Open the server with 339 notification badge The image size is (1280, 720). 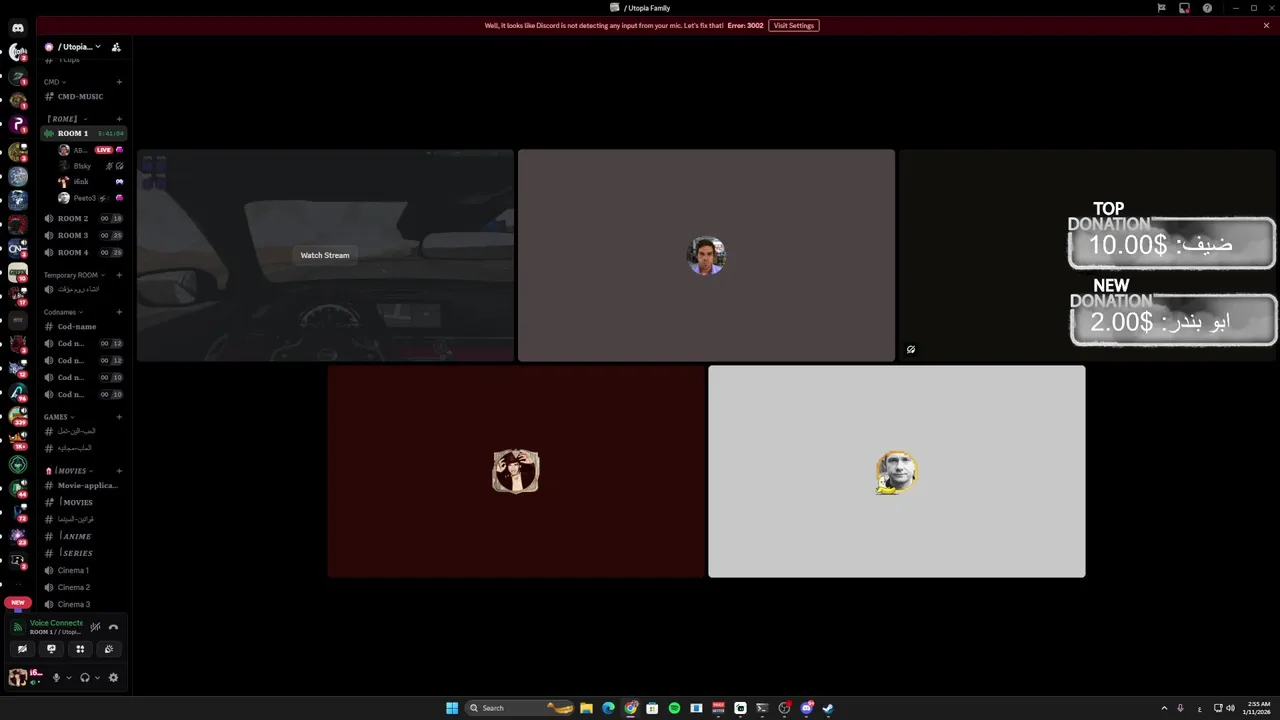(x=18, y=416)
